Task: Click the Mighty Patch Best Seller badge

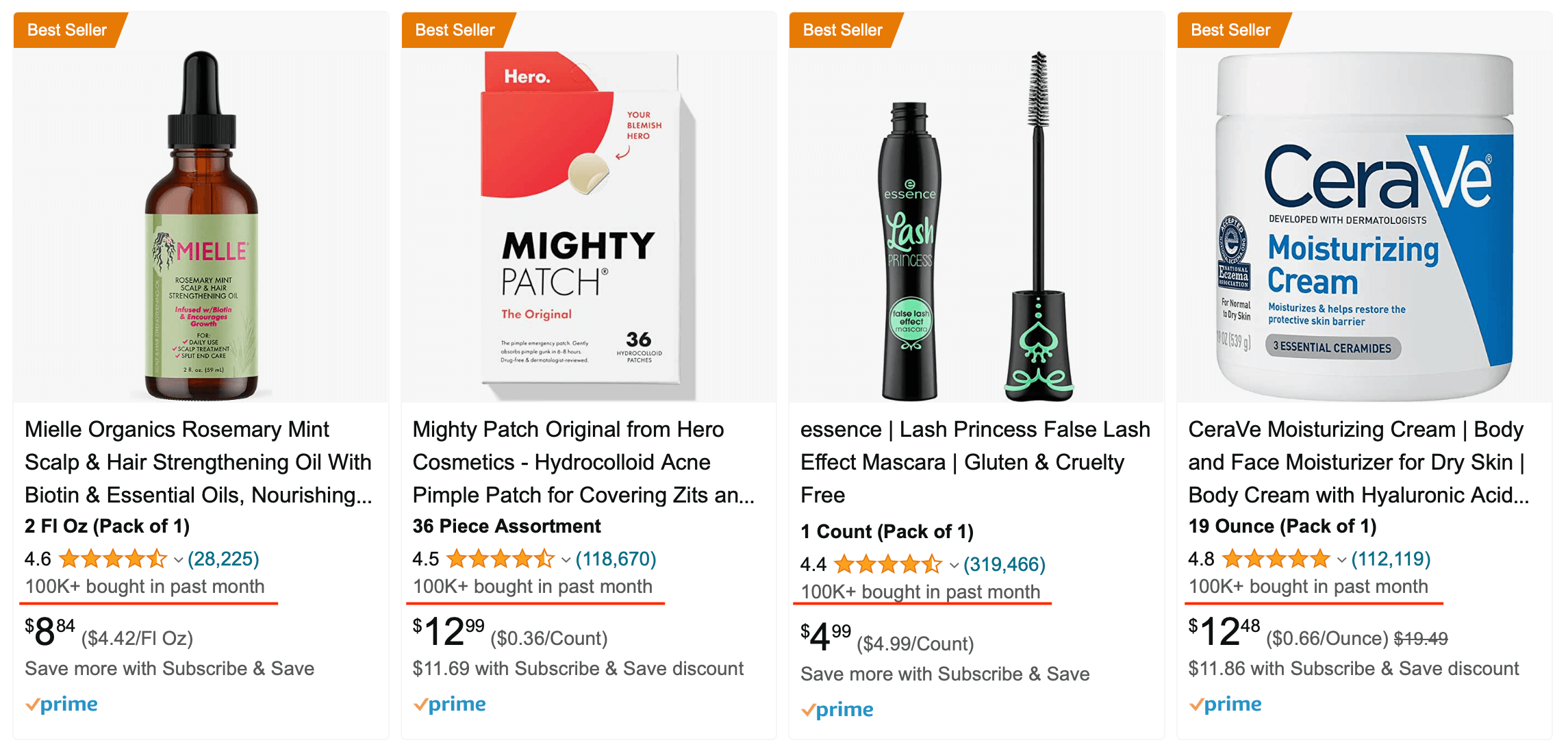Action: pos(455,30)
